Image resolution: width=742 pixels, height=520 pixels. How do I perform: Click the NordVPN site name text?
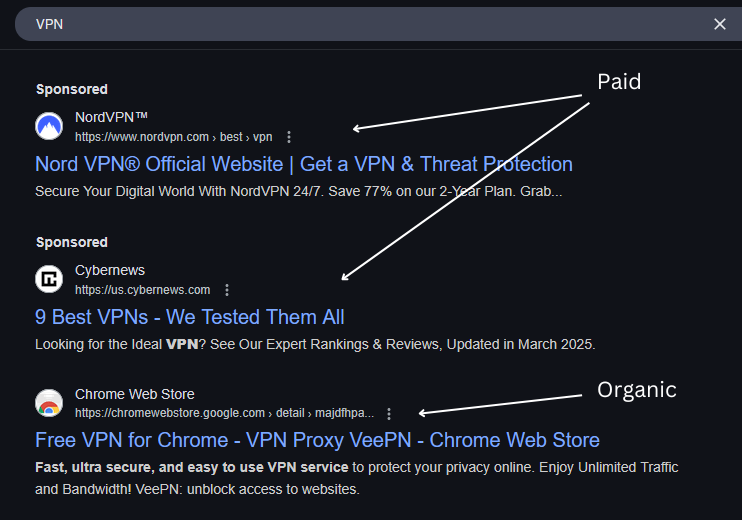point(111,117)
